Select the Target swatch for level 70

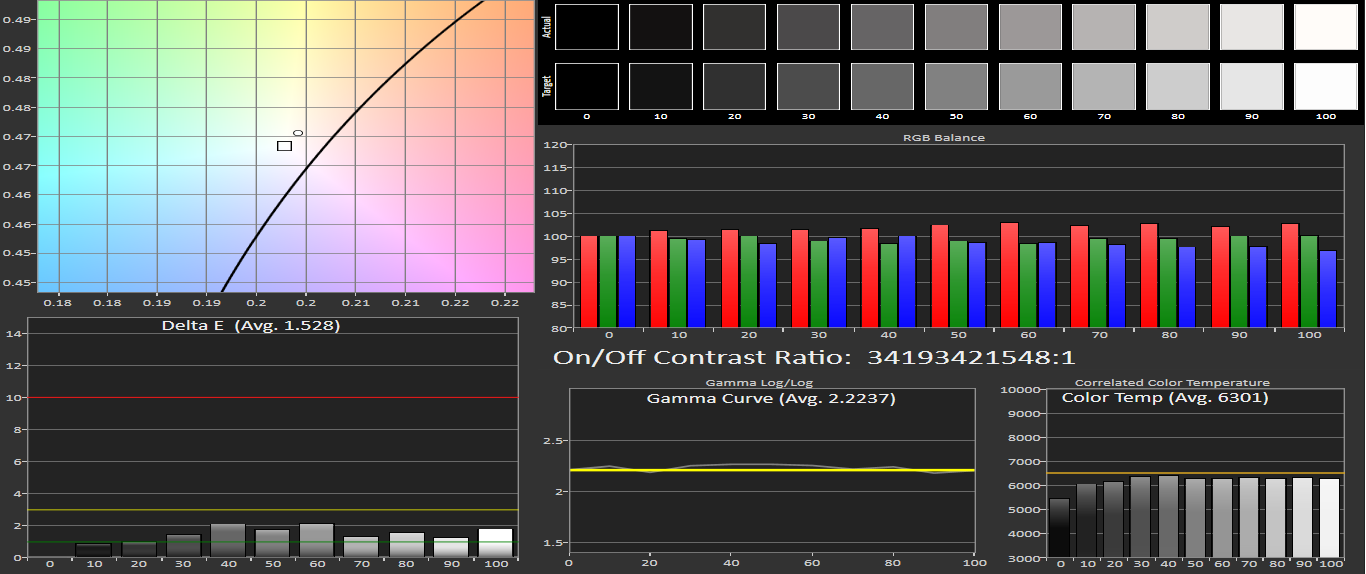(1103, 86)
